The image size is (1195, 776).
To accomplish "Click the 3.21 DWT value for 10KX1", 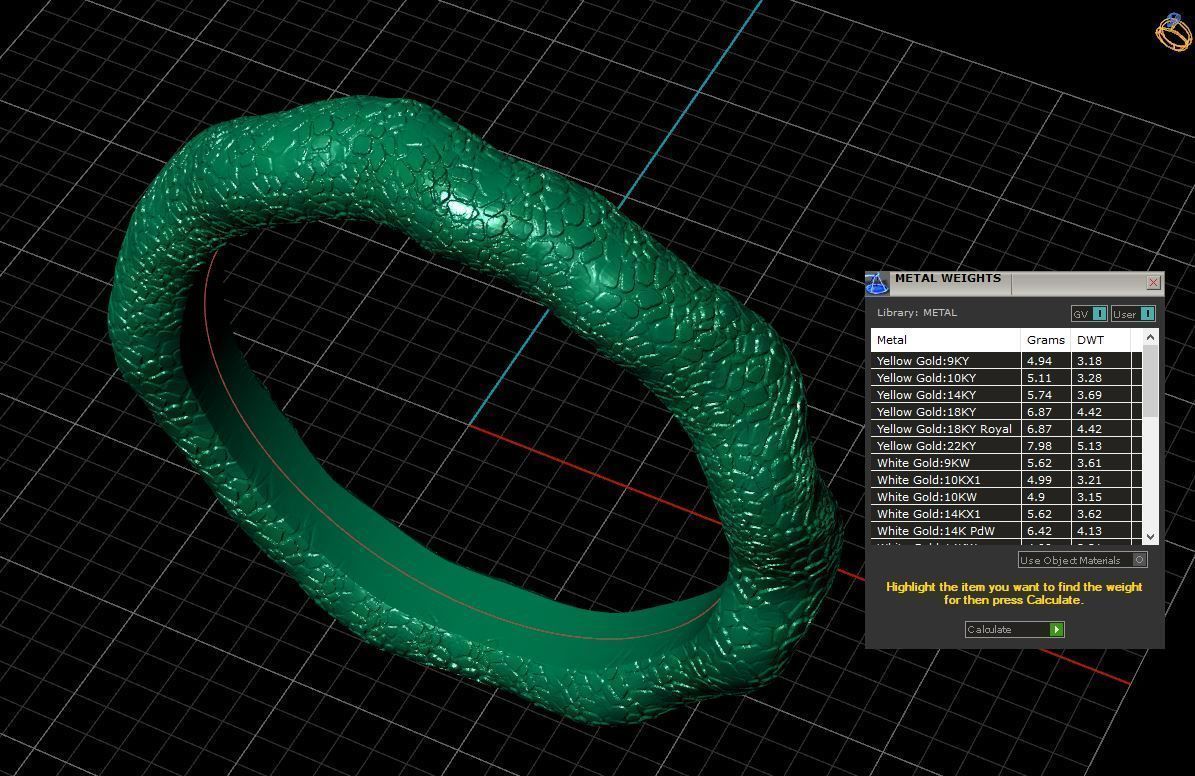I will 1090,480.
